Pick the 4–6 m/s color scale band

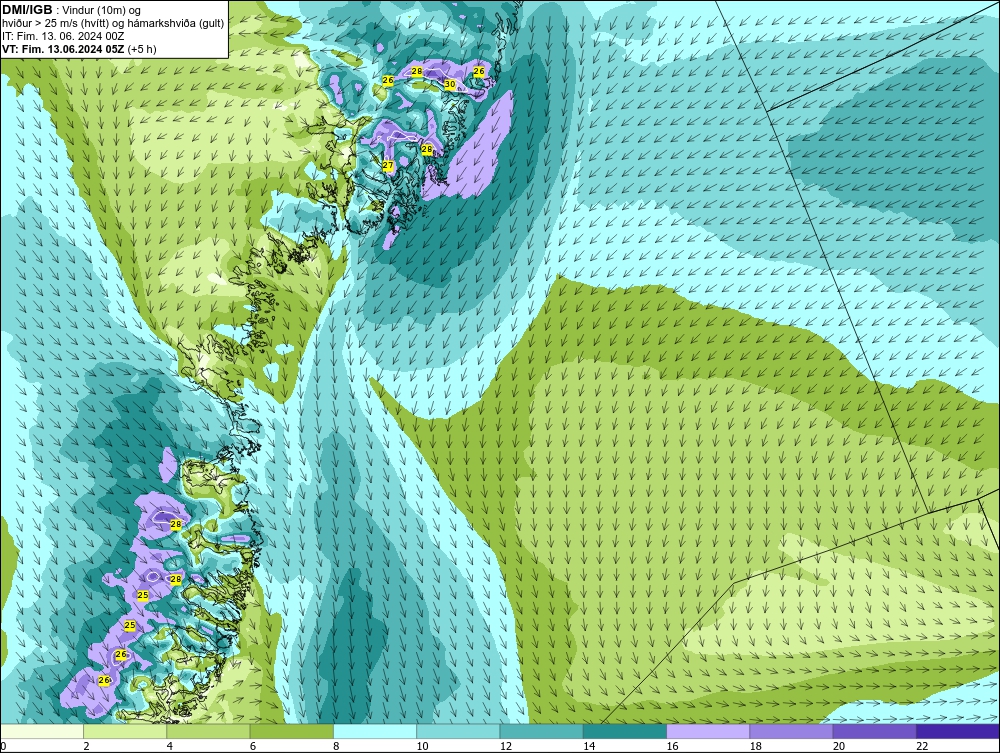(208, 731)
